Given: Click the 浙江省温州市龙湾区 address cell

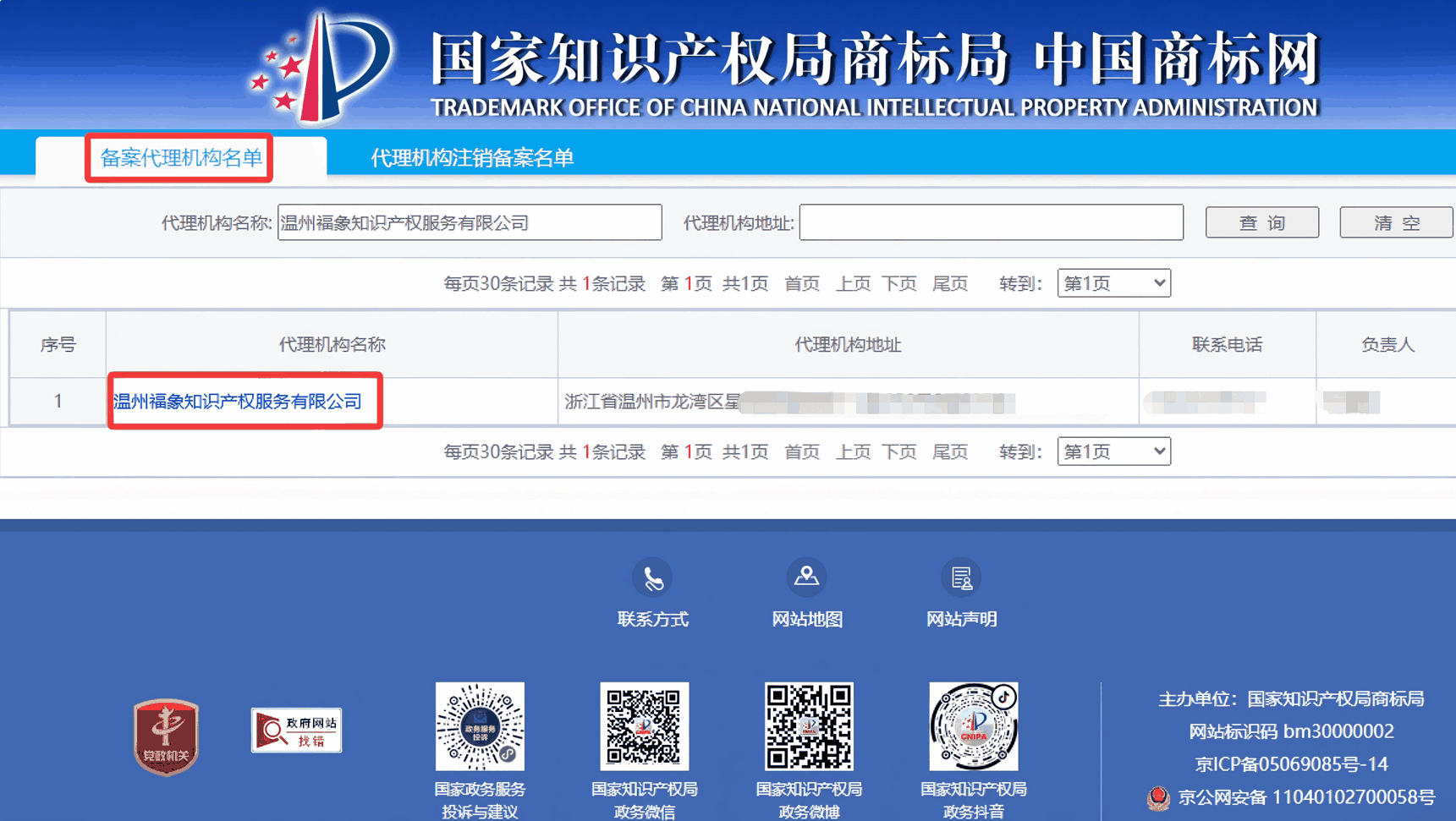Looking at the screenshot, I should [848, 402].
